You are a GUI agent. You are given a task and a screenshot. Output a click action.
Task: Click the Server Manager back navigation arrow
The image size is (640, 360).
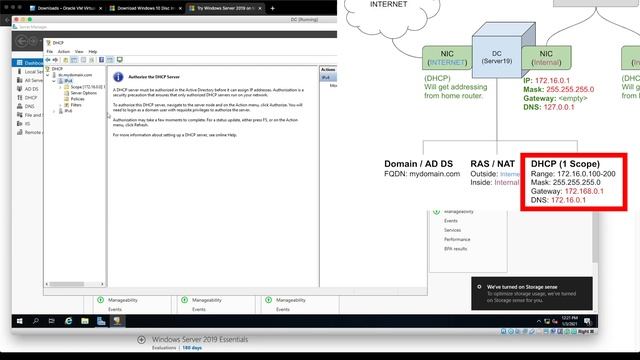[22, 41]
